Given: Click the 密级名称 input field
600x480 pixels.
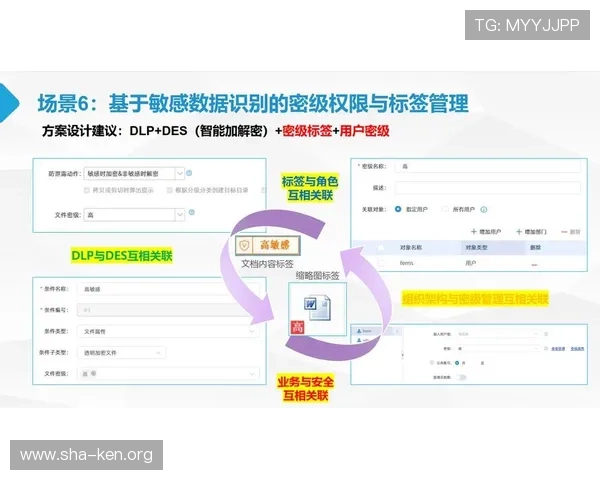Looking at the screenshot, I should 488,167.
